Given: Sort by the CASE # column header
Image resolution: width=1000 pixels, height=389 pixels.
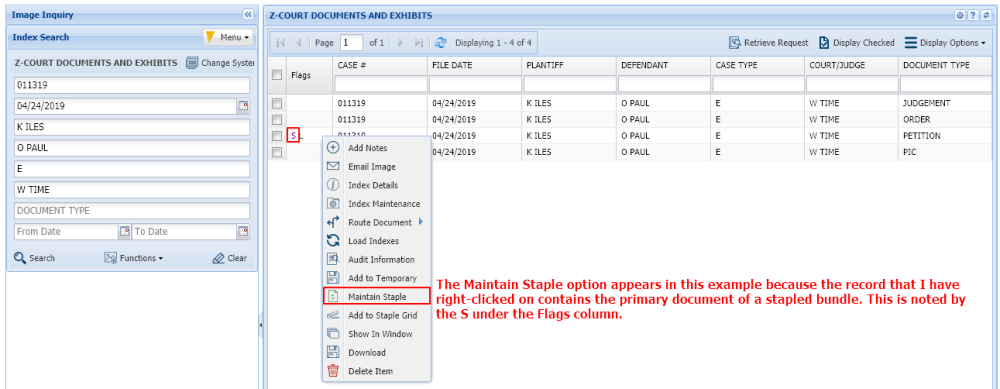Looking at the screenshot, I should pyautogui.click(x=379, y=65).
